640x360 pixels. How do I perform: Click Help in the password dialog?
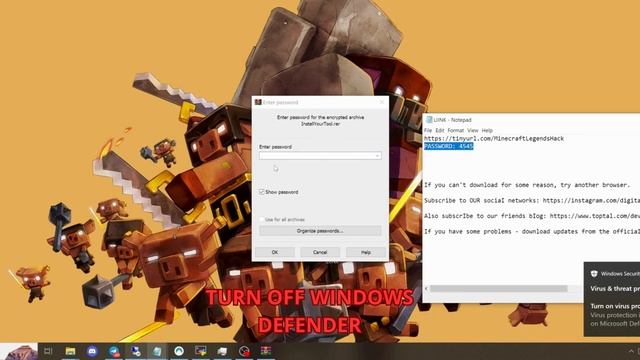366,252
